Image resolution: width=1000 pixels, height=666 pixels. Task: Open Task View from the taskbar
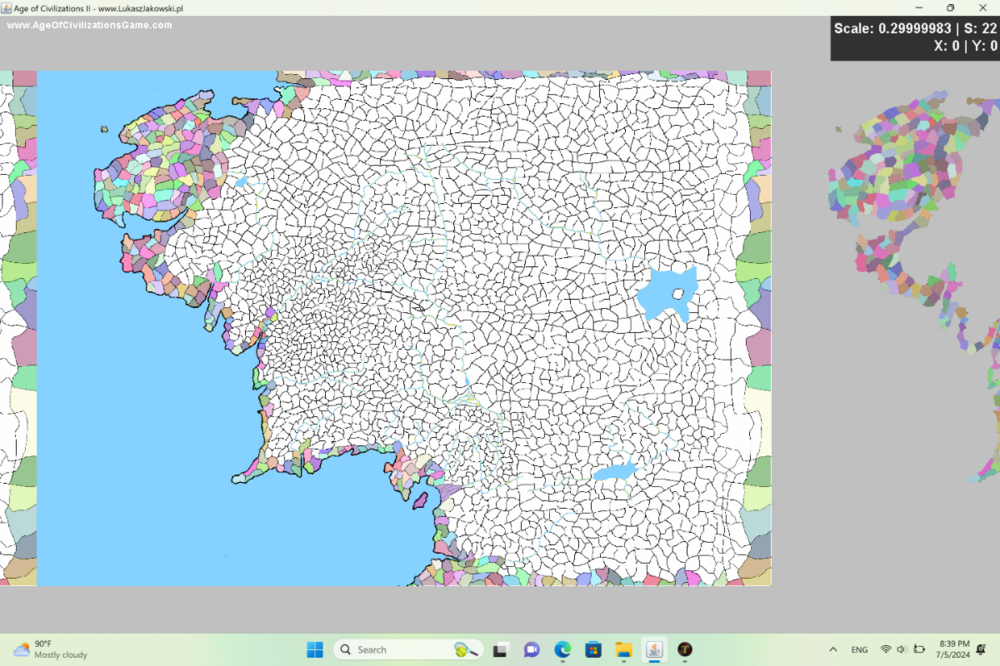pyautogui.click(x=500, y=649)
